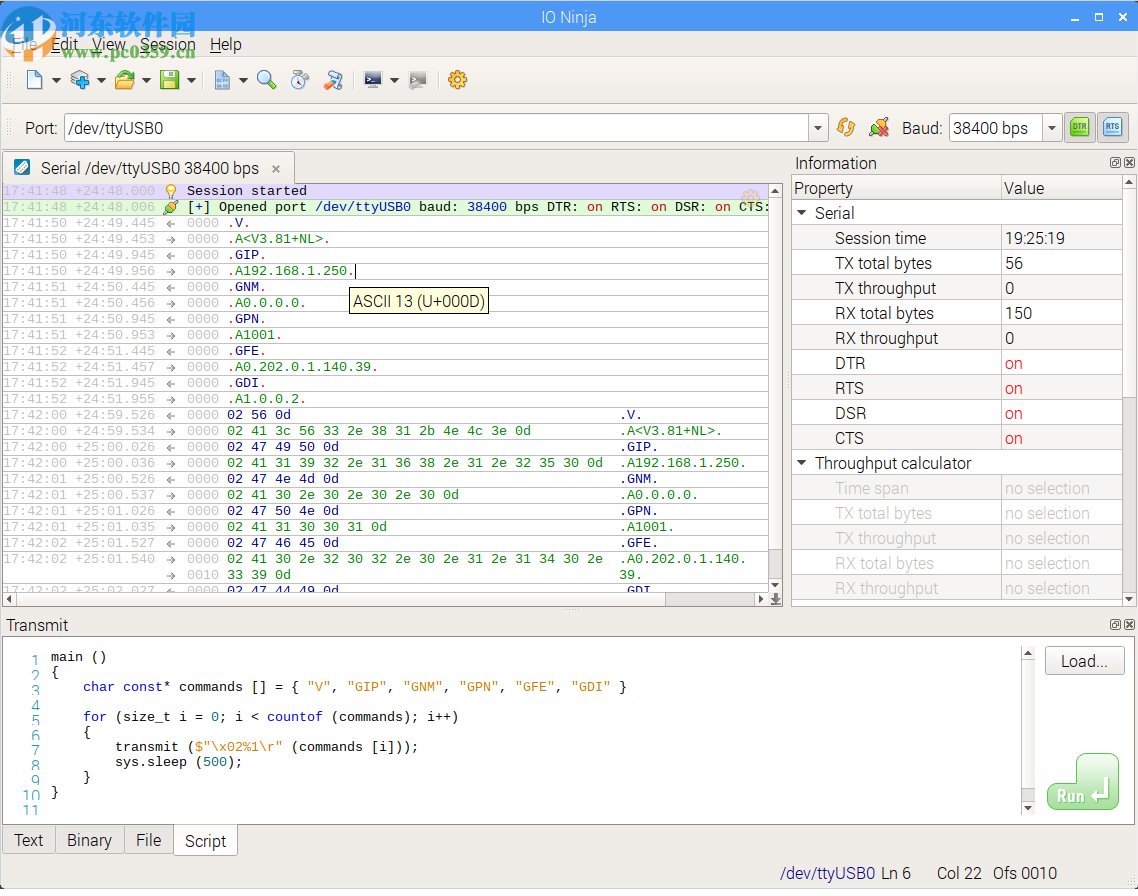Close the port with the disconnect plug icon
This screenshot has height=896, width=1138.
pos(879,128)
